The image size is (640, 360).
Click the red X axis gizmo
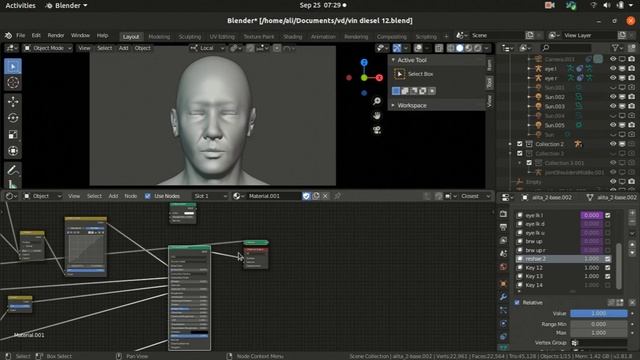click(x=379, y=78)
